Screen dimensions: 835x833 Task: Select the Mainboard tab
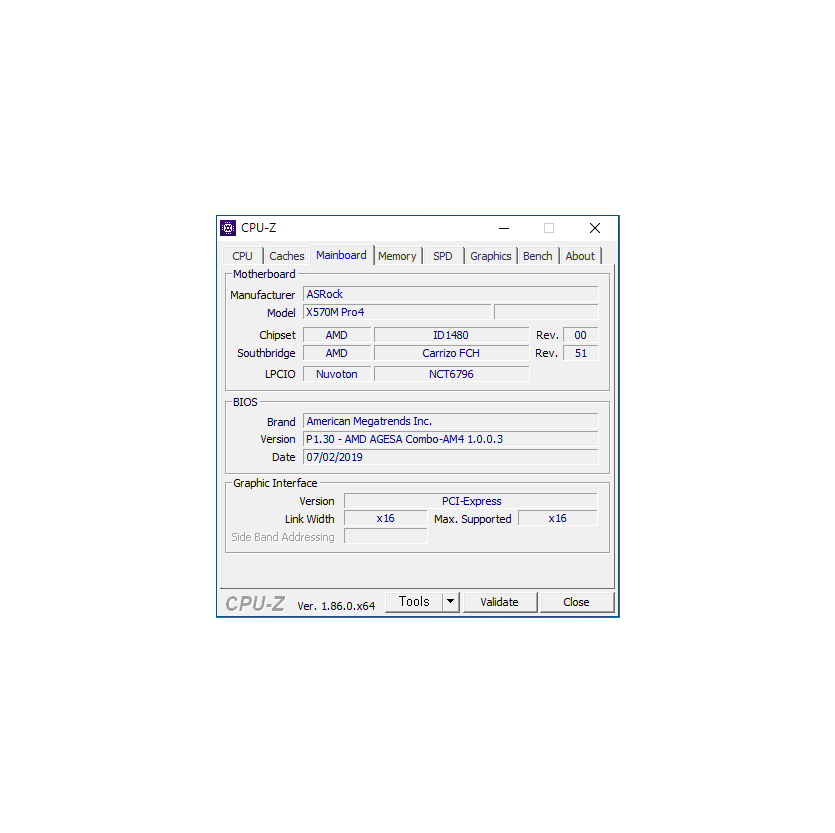pyautogui.click(x=341, y=255)
